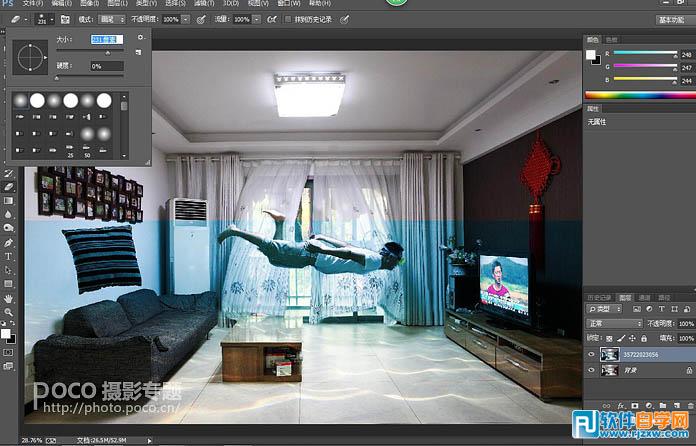Select the Path Selection tool

8,270
